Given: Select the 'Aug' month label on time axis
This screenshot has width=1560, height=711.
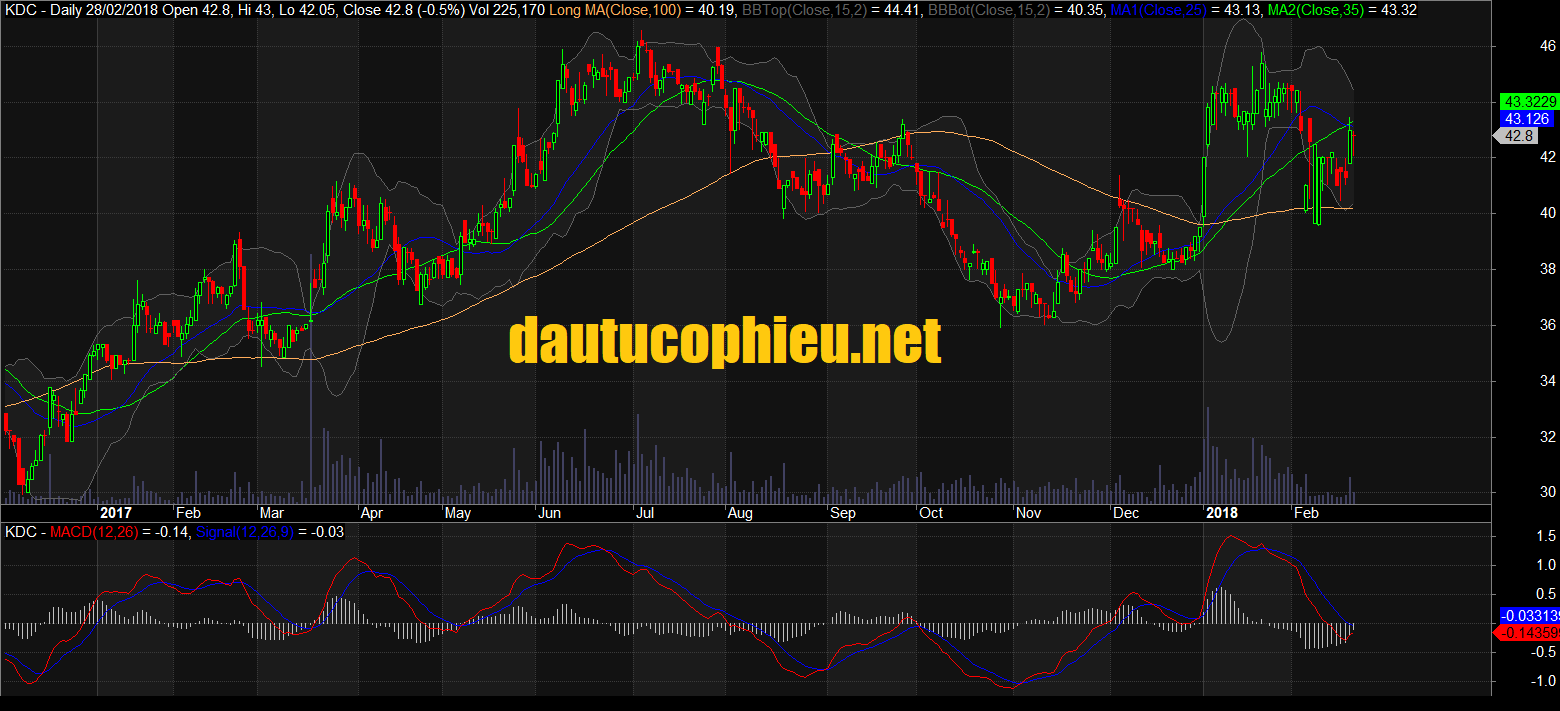Looking at the screenshot, I should [740, 513].
